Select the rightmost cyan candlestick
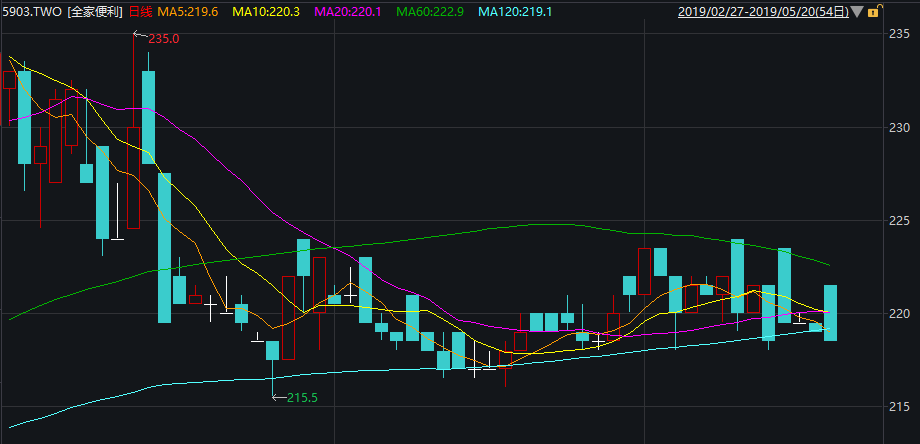The height and width of the screenshot is (444, 920). (830, 313)
